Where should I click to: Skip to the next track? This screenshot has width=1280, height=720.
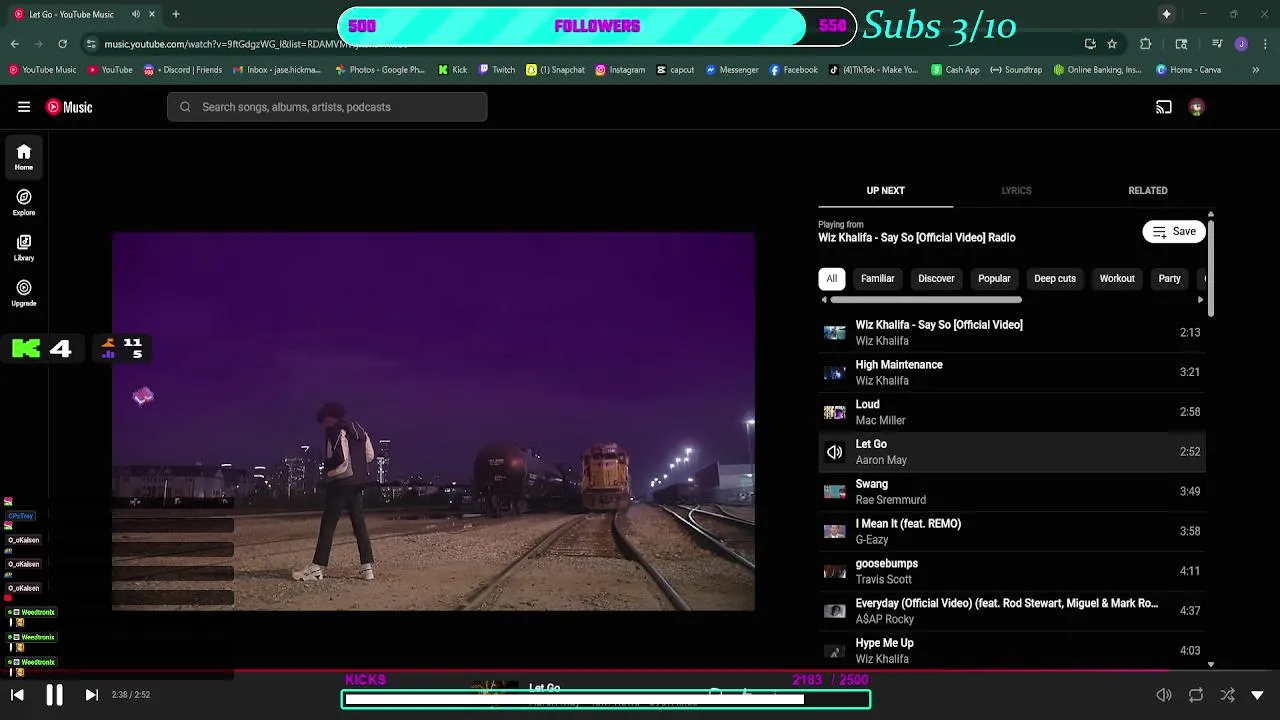91,695
